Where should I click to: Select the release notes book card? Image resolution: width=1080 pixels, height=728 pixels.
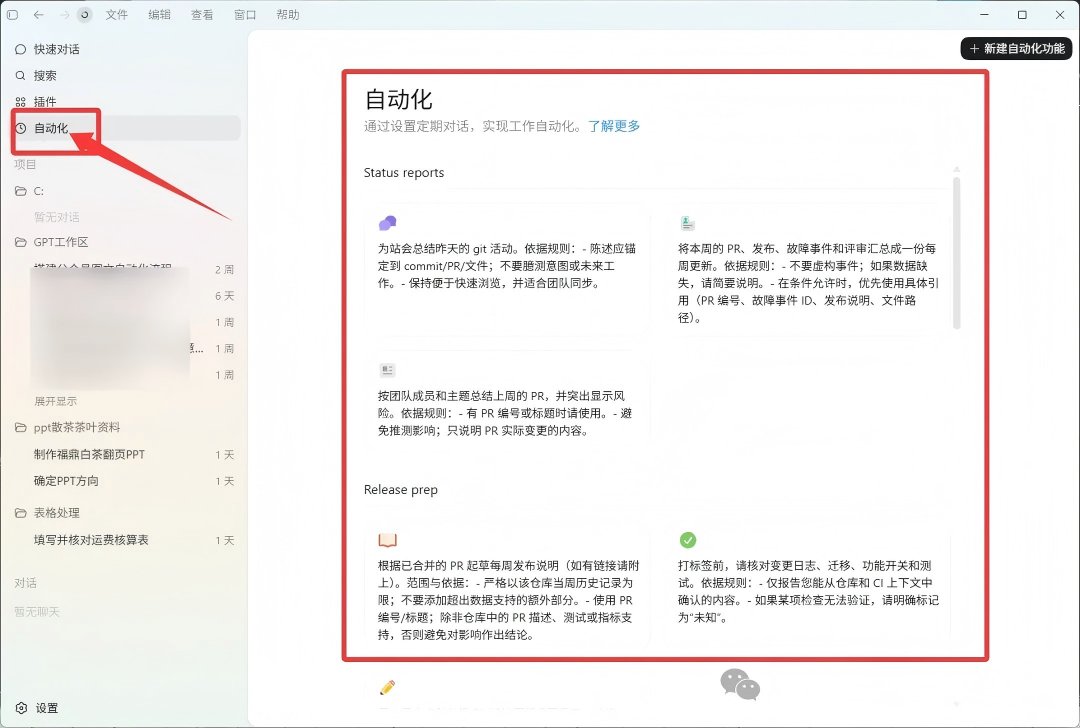click(507, 585)
